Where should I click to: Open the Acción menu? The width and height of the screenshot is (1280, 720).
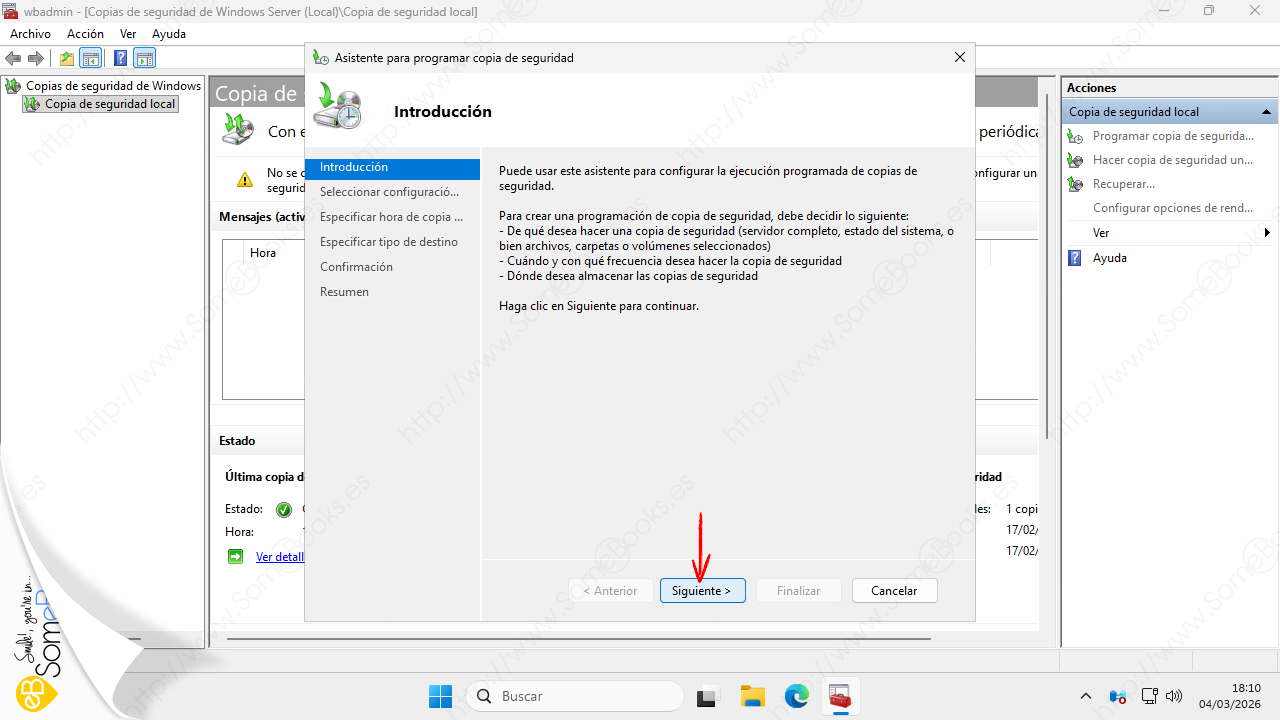click(85, 34)
